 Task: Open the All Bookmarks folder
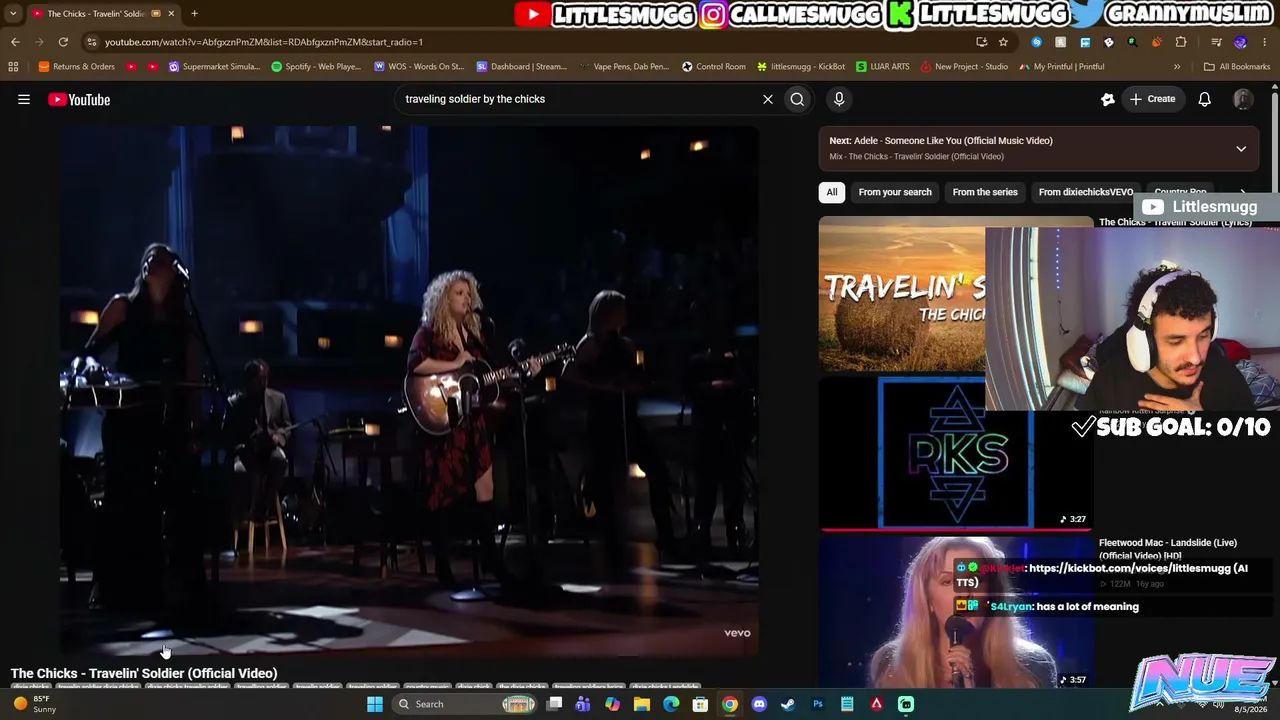pyautogui.click(x=1237, y=67)
